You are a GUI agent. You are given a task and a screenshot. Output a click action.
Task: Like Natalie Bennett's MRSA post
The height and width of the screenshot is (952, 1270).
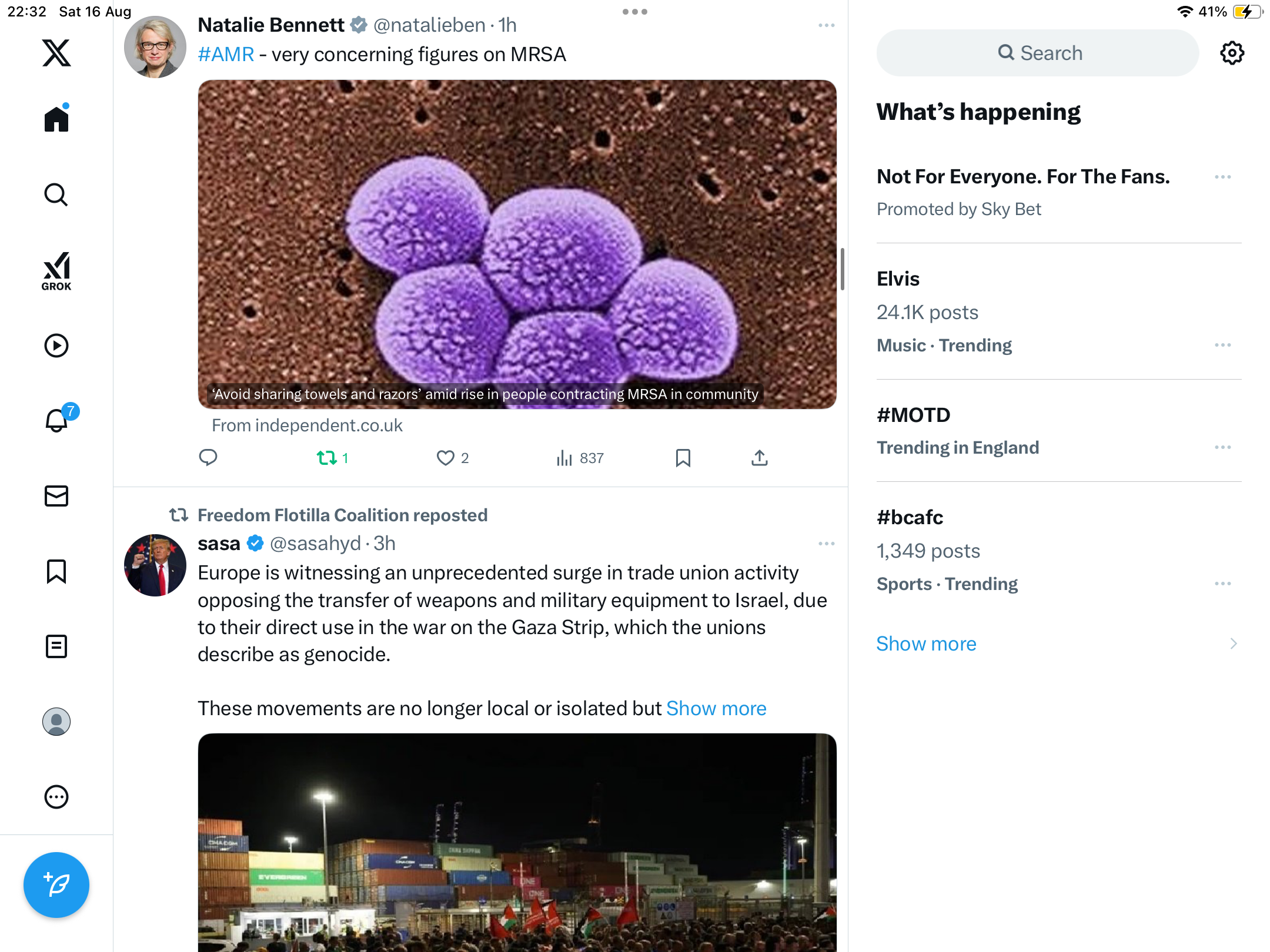tap(446, 458)
